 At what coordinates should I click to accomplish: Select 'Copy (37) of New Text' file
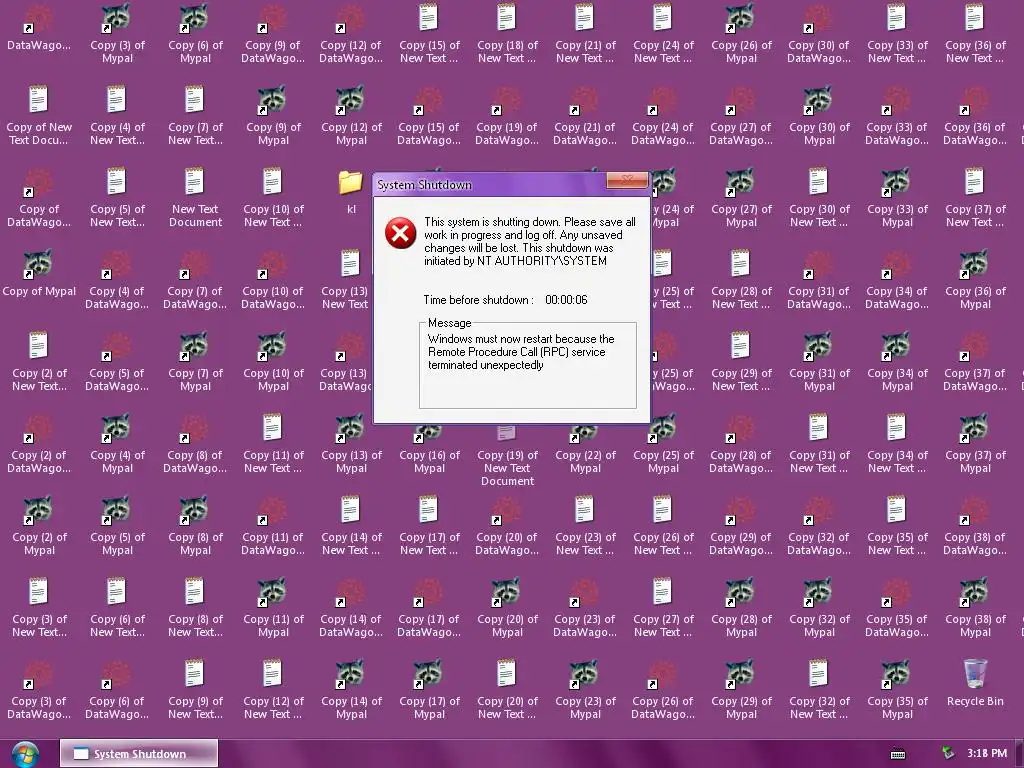(975, 197)
